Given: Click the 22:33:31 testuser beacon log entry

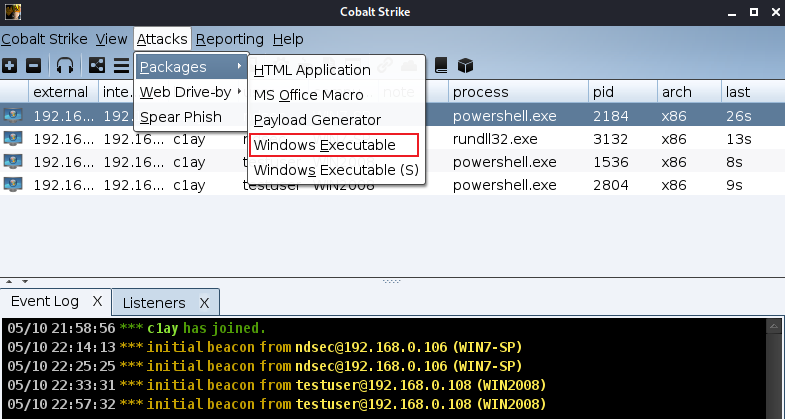Looking at the screenshot, I should [277, 385].
